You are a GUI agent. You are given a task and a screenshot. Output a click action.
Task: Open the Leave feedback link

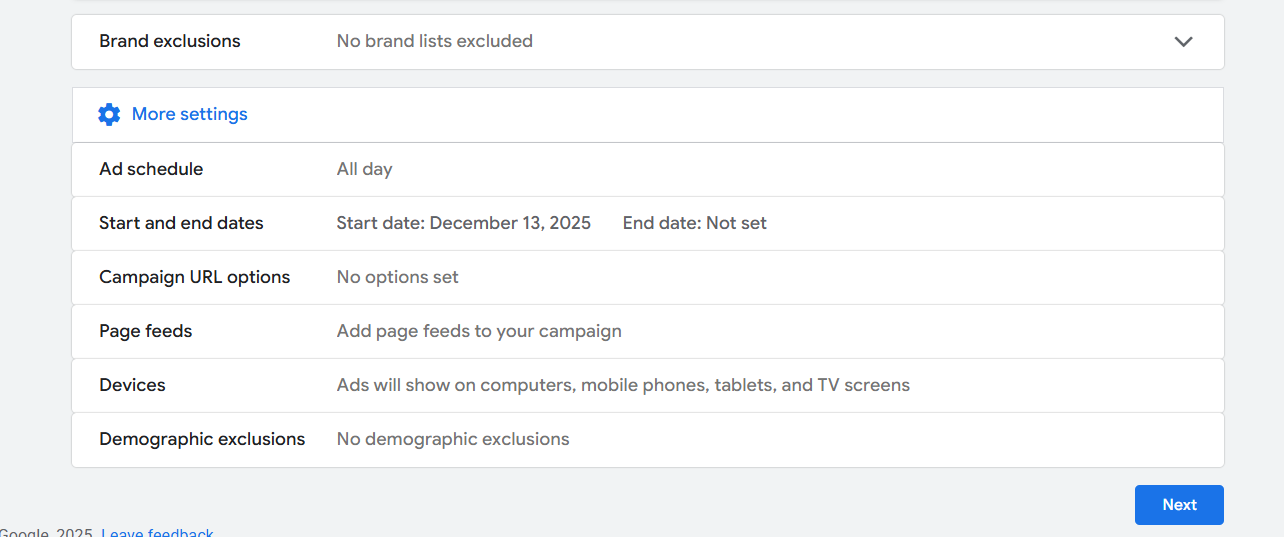coord(157,532)
